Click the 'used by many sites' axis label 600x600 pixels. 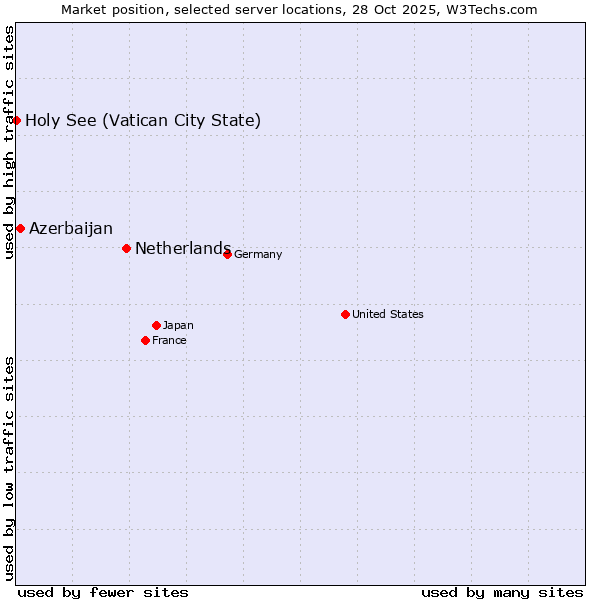point(502,592)
